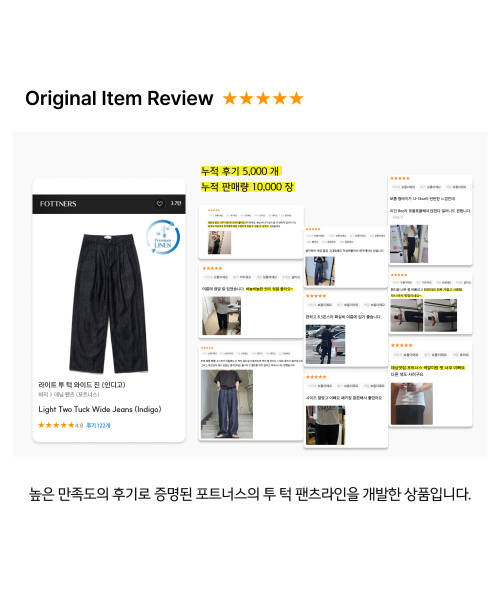Click the highlighted 5,000 cumulative reviews text
The height and width of the screenshot is (600, 500).
[x=241, y=171]
